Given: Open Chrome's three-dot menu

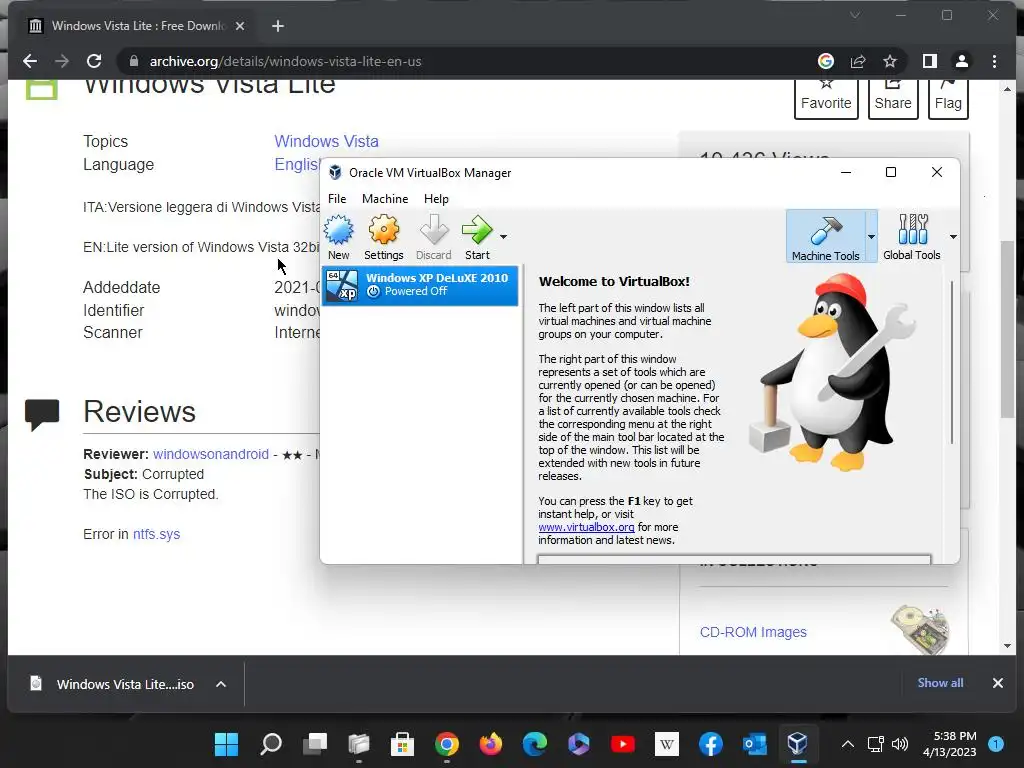Looking at the screenshot, I should 994,61.
